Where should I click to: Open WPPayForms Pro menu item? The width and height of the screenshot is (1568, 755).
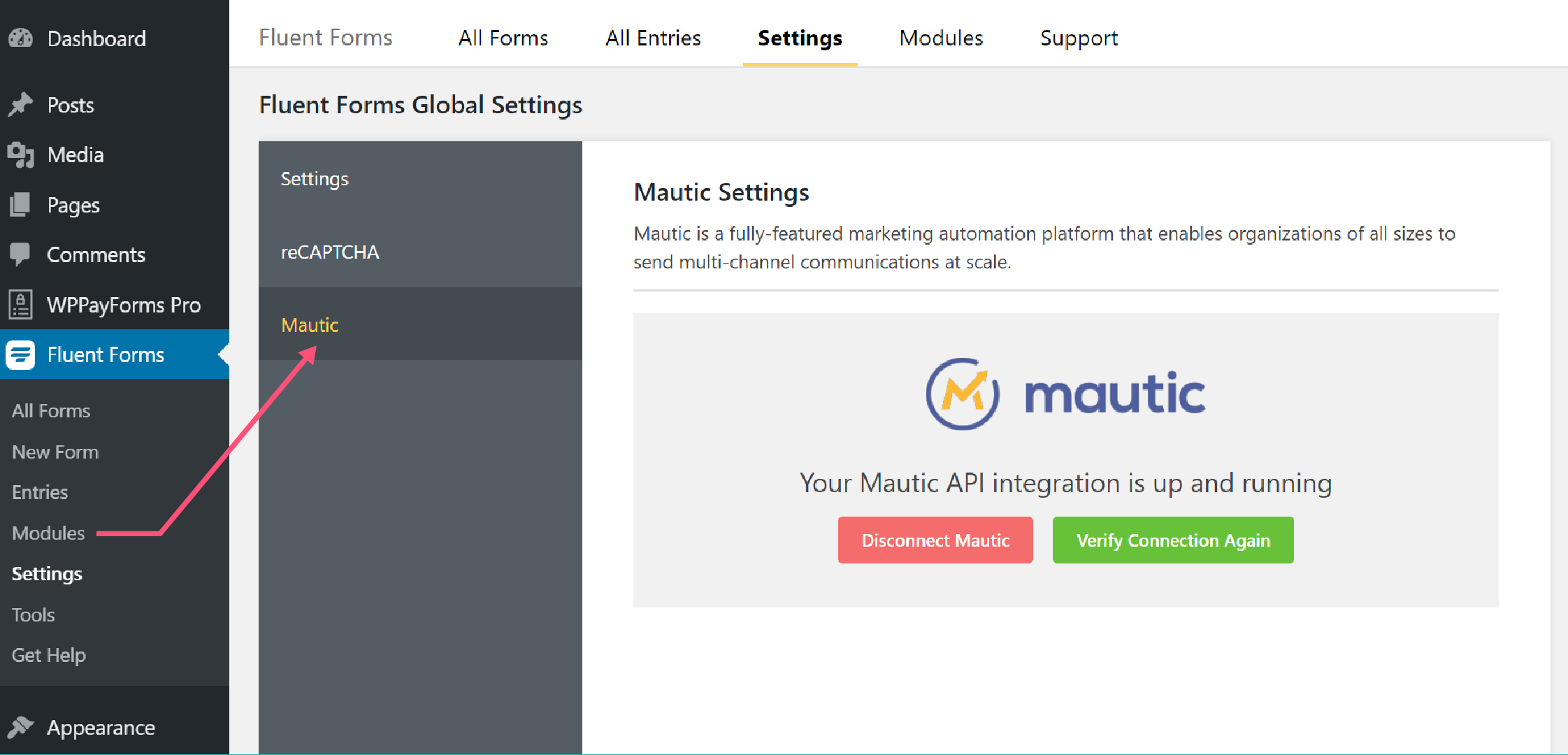[115, 305]
